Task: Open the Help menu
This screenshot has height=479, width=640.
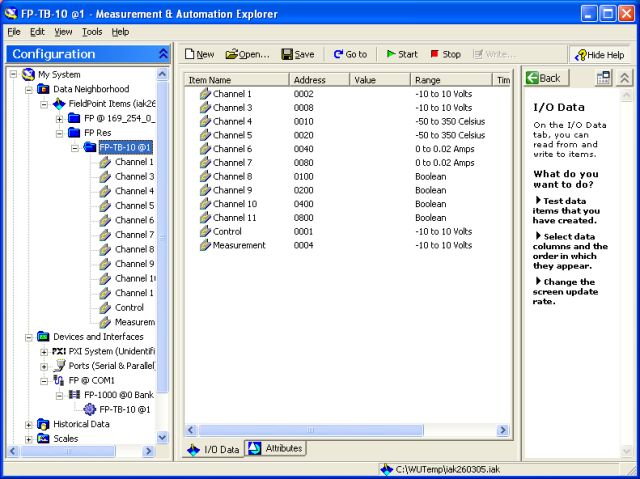Action: pyautogui.click(x=120, y=32)
